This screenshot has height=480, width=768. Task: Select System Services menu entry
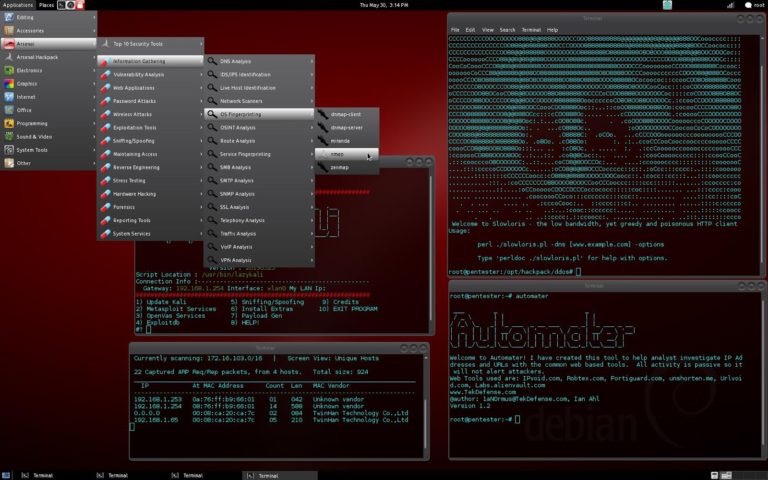[150, 233]
